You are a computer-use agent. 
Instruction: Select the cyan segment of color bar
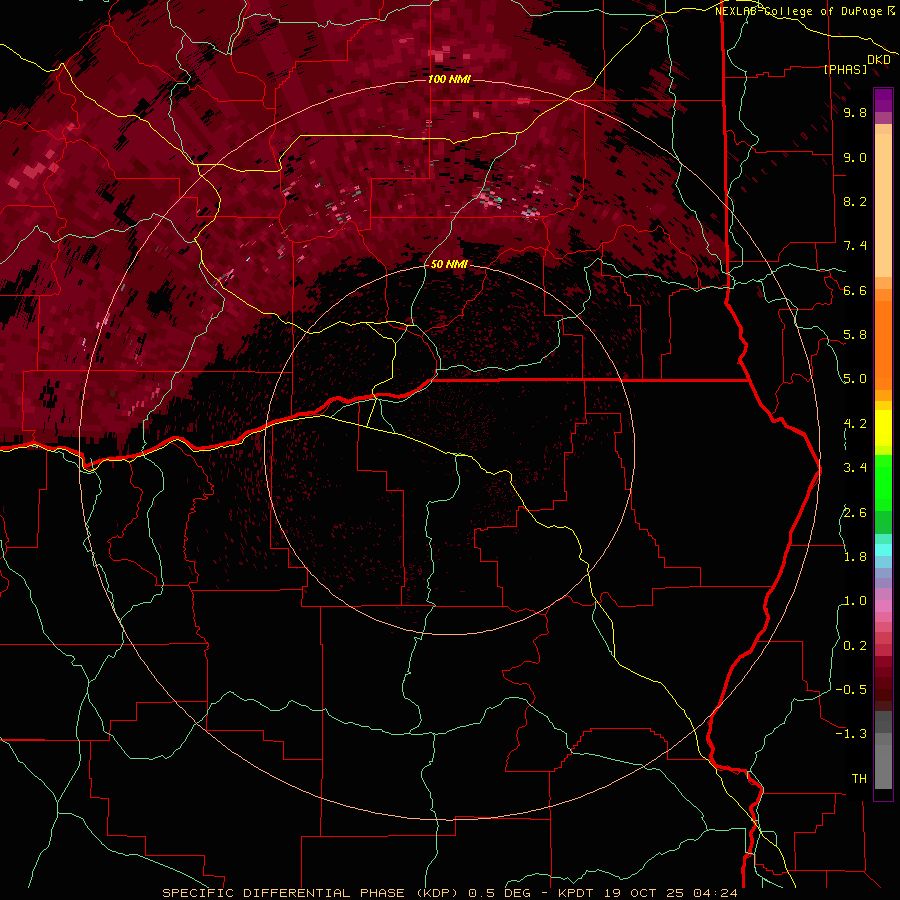pos(883,549)
